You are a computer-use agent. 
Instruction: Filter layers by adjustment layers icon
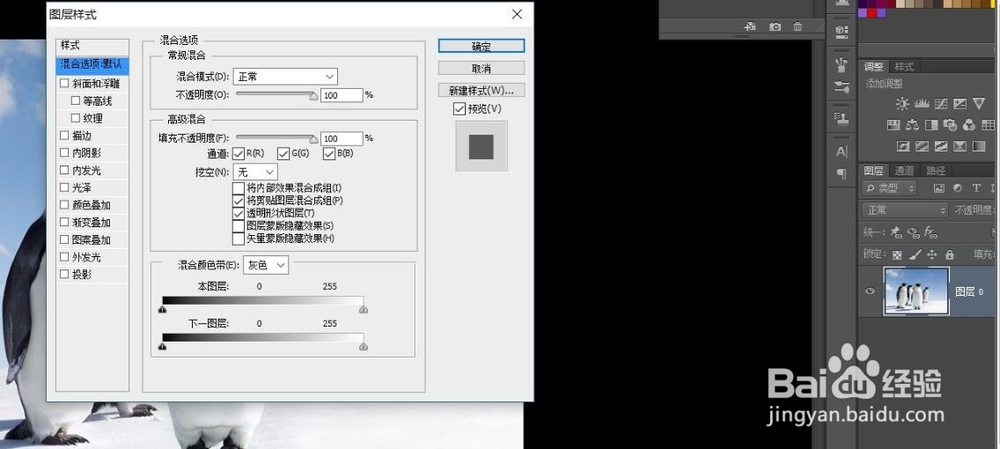[957, 188]
